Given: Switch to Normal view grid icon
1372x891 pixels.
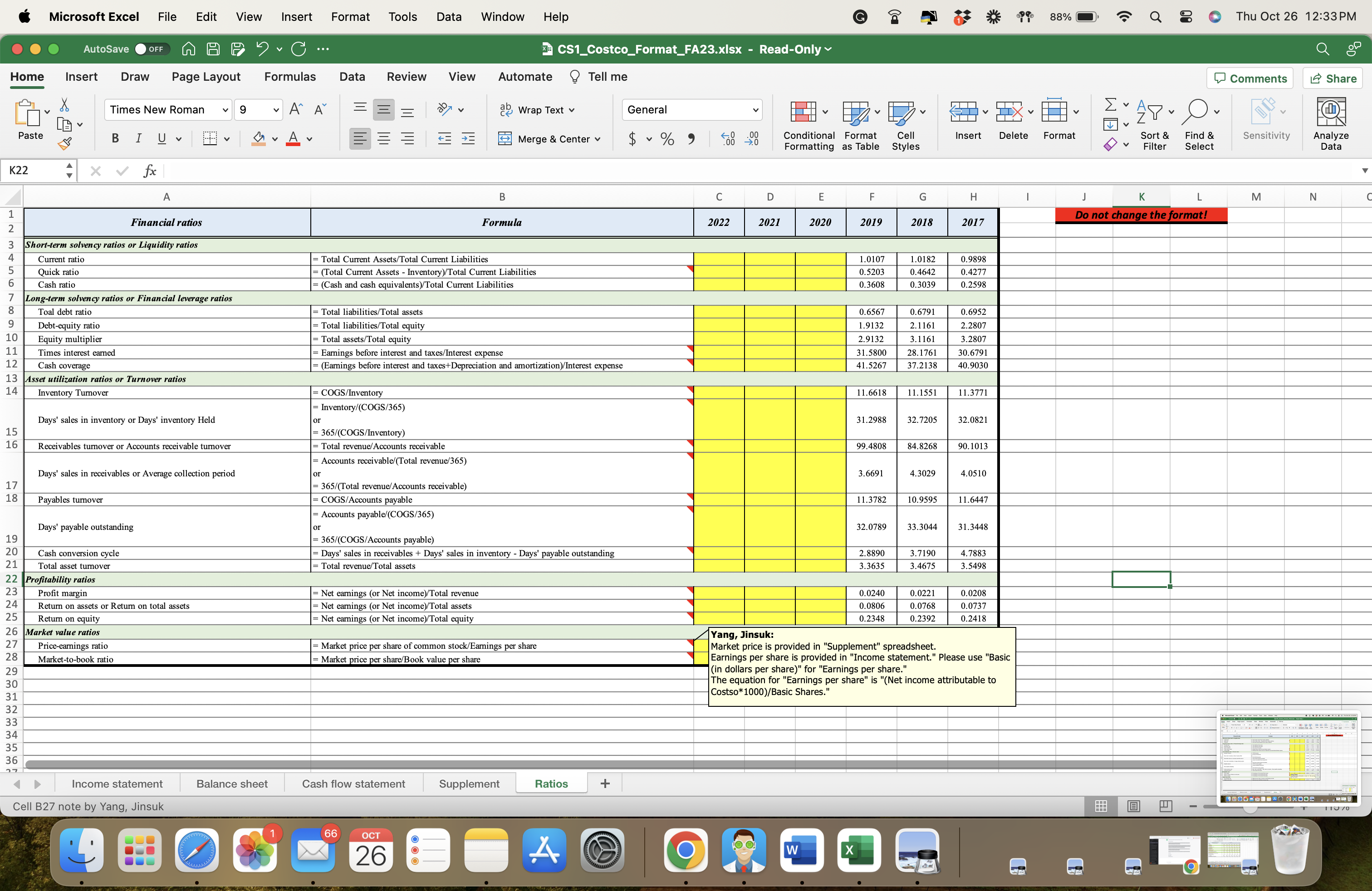Looking at the screenshot, I should (x=1101, y=806).
